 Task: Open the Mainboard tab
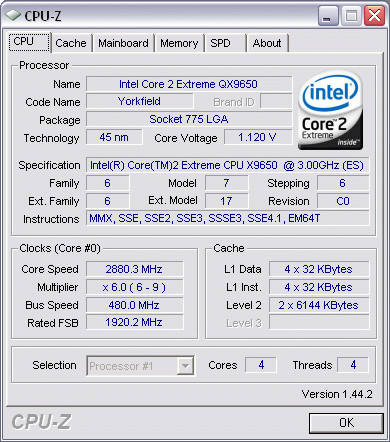coord(123,43)
